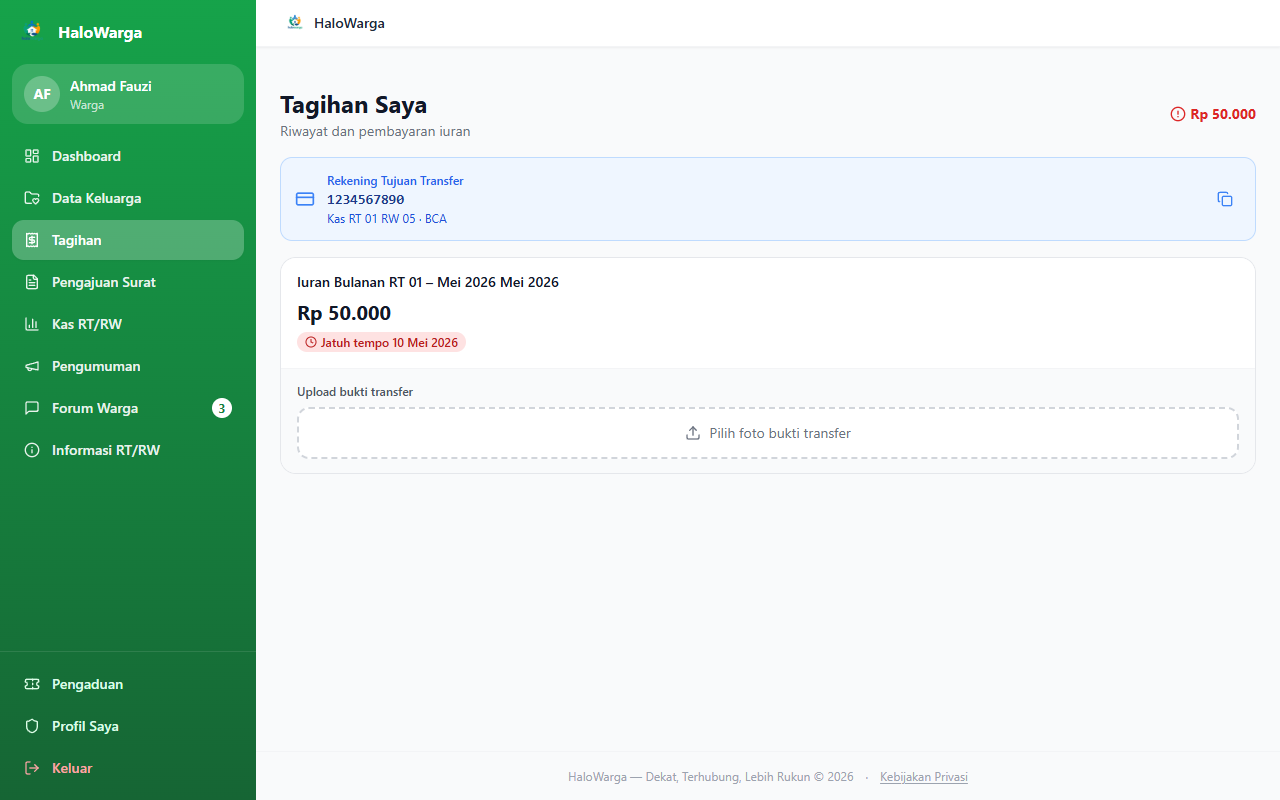Click the Warga role label under Ahmad Fauzi

pos(87,105)
